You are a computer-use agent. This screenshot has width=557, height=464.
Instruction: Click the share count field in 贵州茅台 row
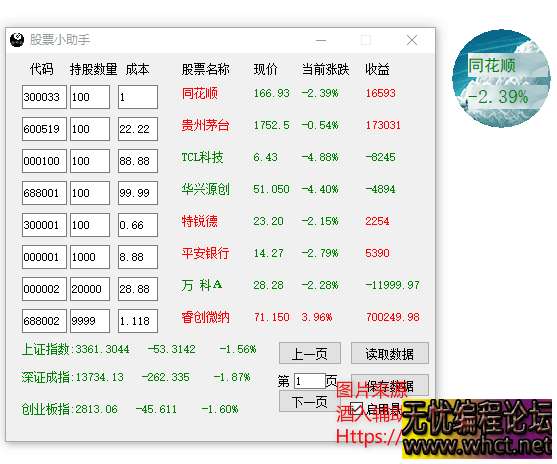coord(90,129)
